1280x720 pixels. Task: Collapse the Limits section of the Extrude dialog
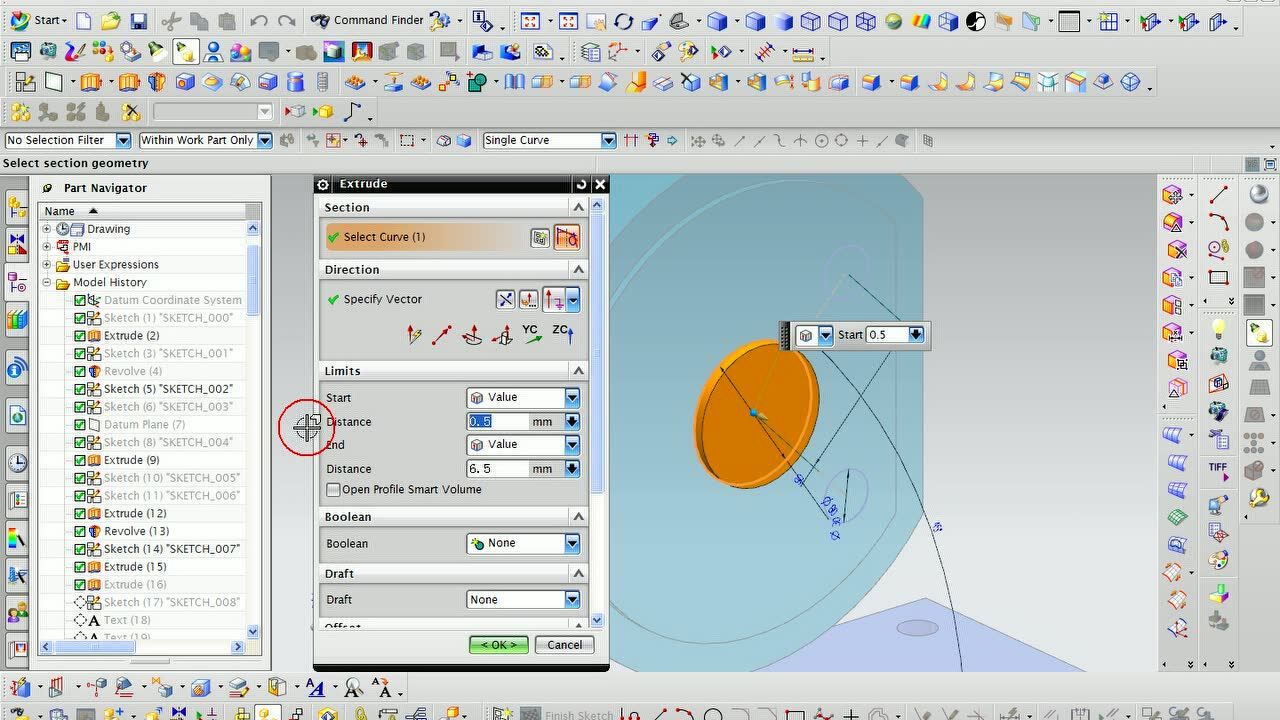[578, 370]
